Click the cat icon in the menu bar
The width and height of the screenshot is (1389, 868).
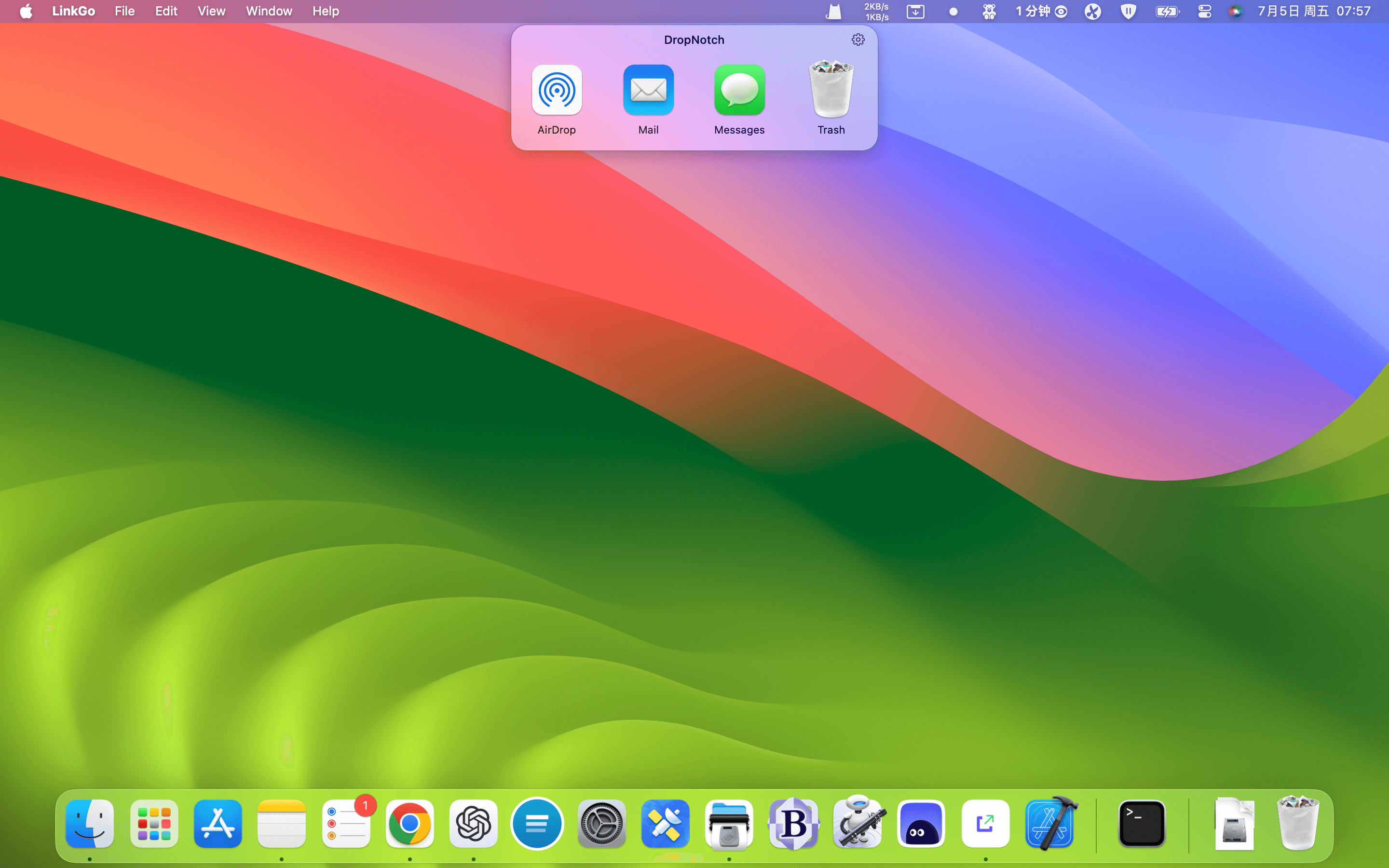coord(833,12)
